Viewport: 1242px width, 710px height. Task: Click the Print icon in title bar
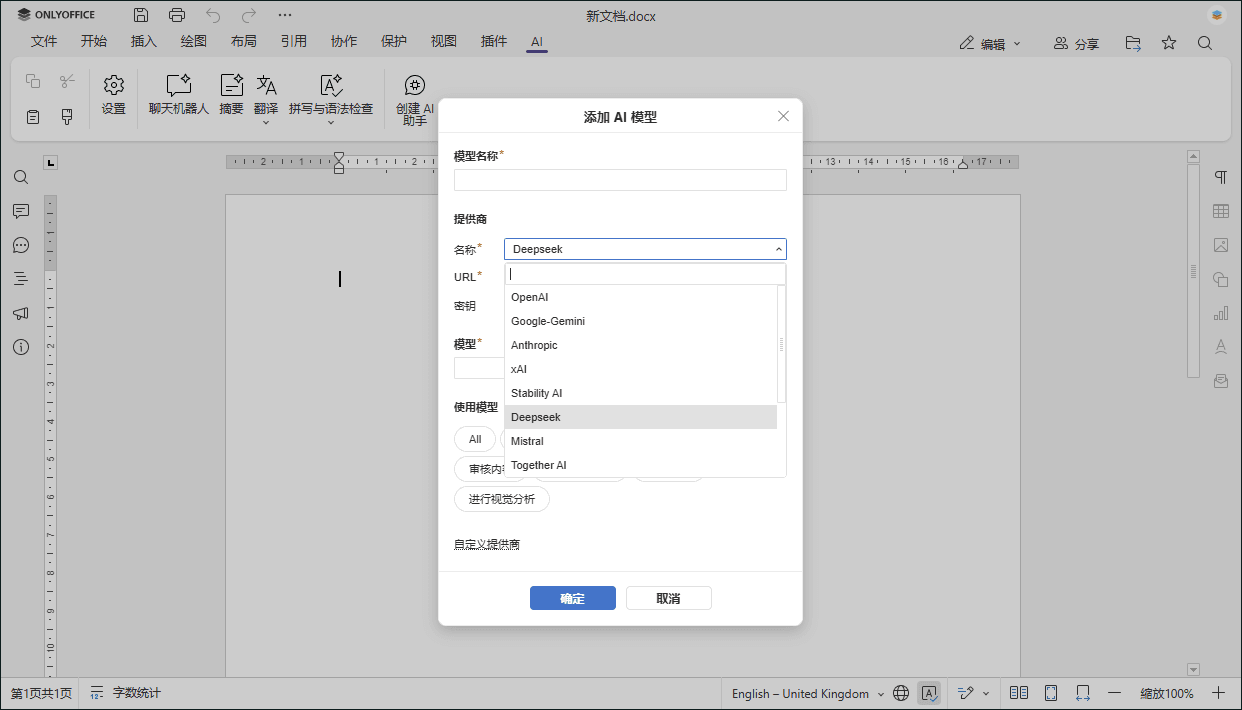[177, 15]
